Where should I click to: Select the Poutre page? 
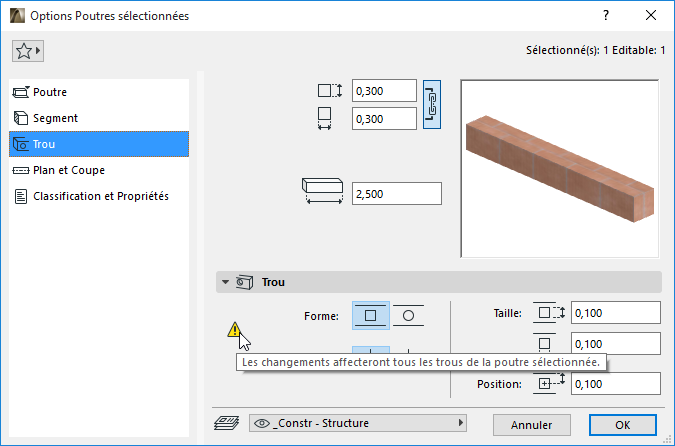[x=99, y=92]
